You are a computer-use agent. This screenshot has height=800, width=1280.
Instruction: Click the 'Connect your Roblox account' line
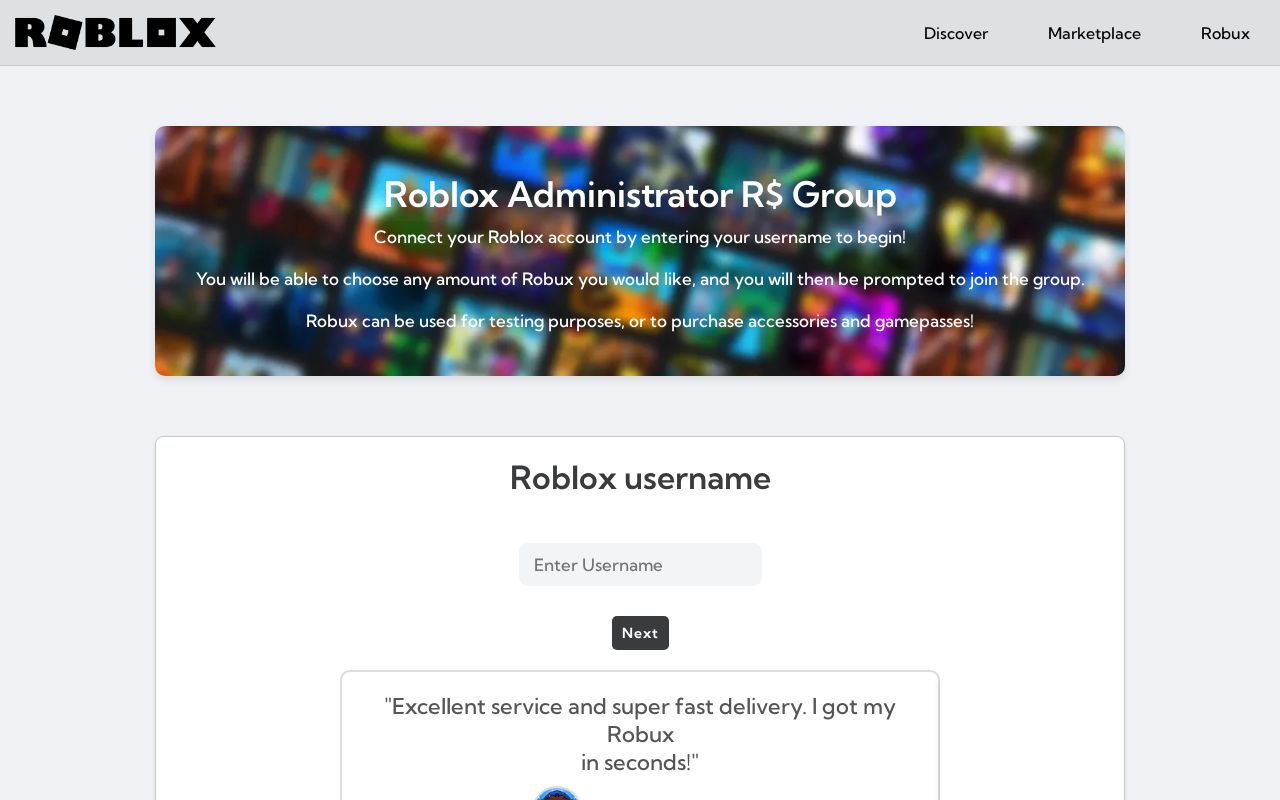click(x=640, y=237)
